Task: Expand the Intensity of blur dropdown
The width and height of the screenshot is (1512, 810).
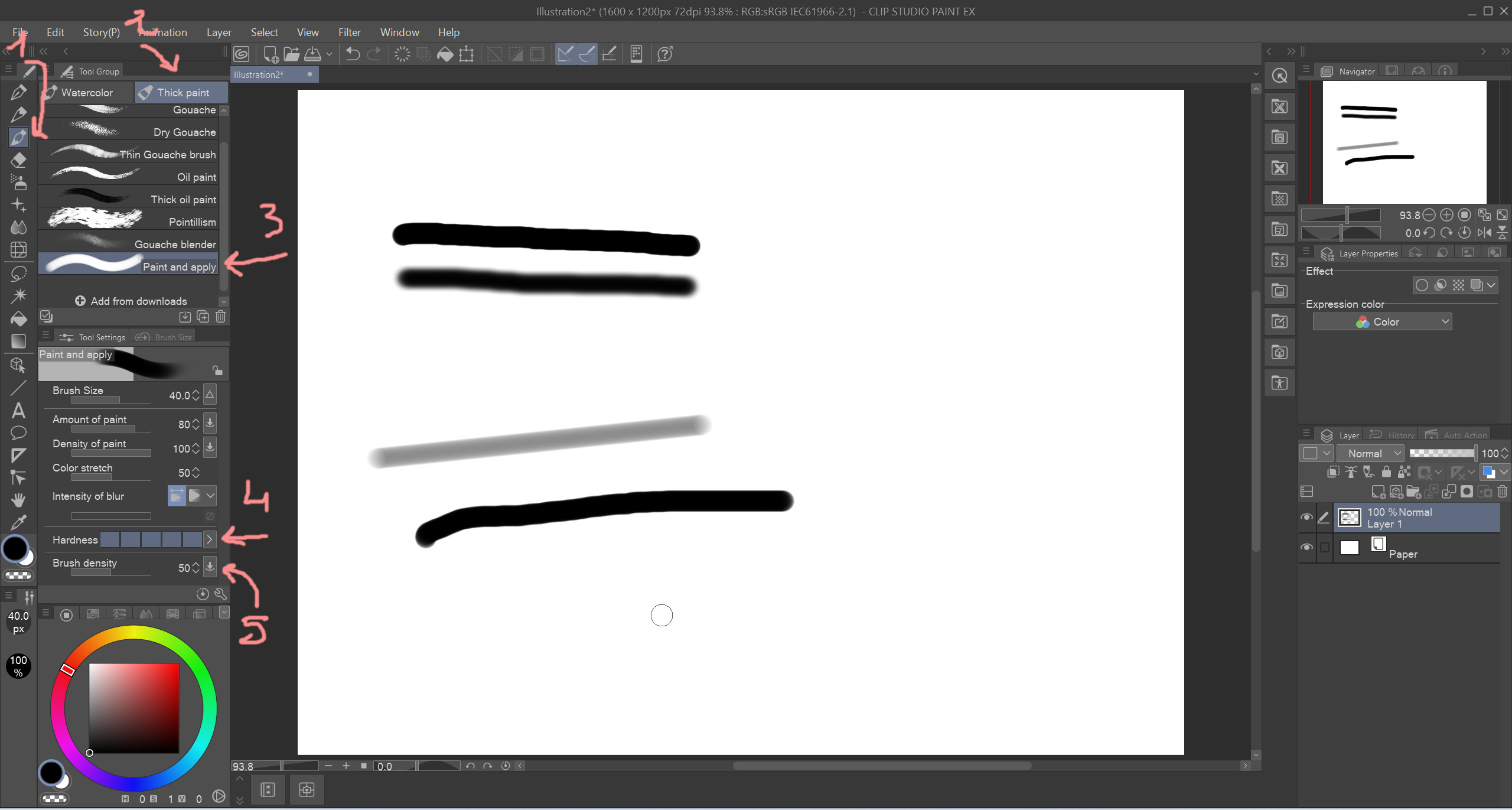Action: point(210,496)
